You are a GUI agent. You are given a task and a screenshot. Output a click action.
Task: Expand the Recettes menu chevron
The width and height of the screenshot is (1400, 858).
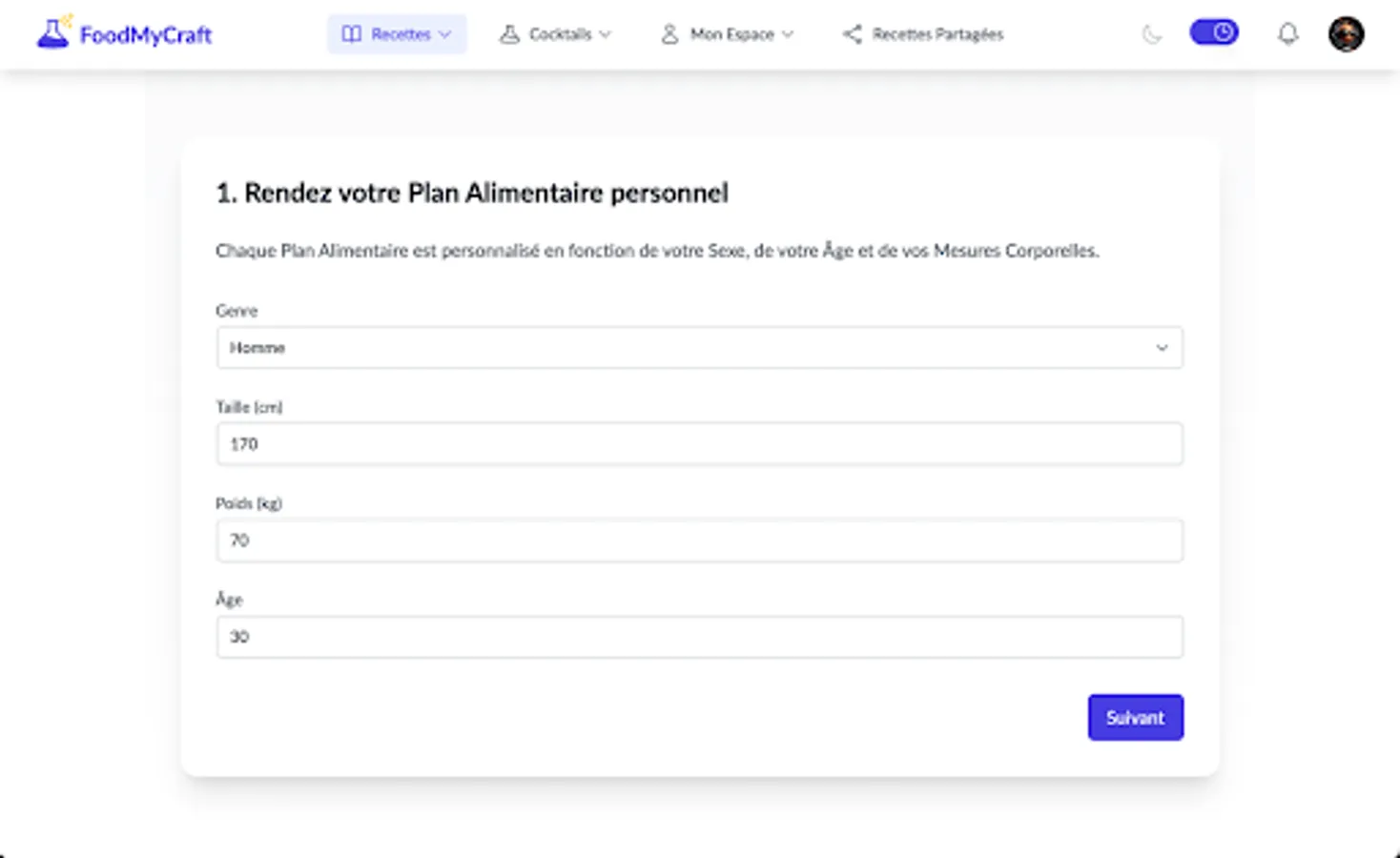tap(445, 34)
